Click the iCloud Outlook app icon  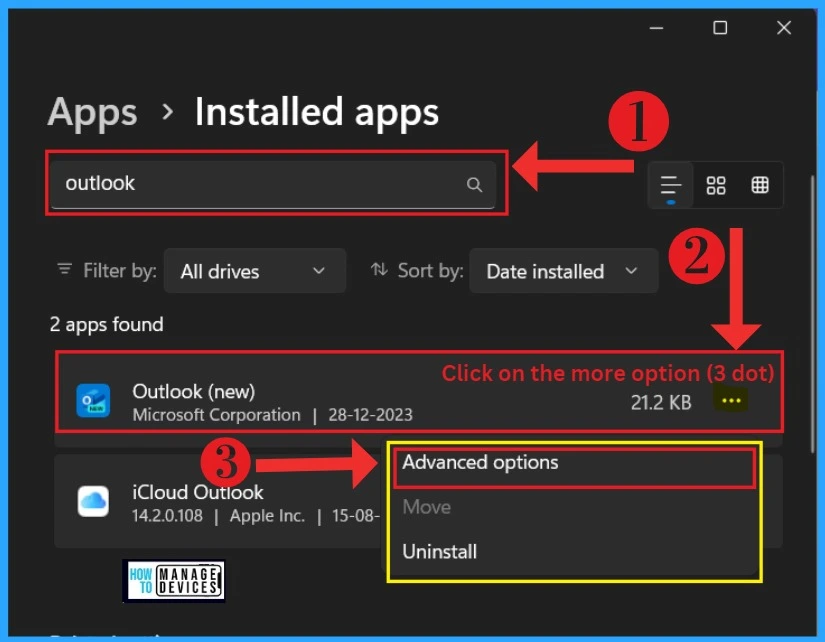[93, 501]
